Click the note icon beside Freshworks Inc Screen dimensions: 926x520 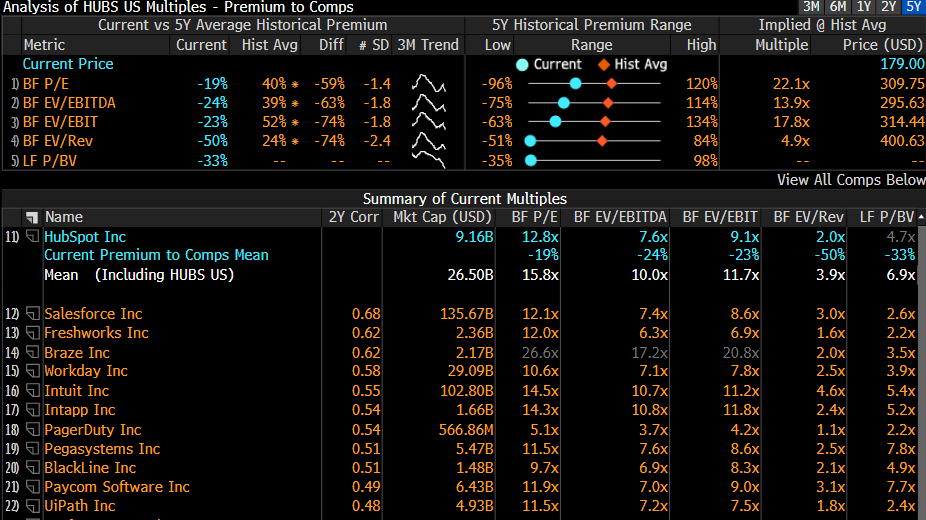point(32,332)
